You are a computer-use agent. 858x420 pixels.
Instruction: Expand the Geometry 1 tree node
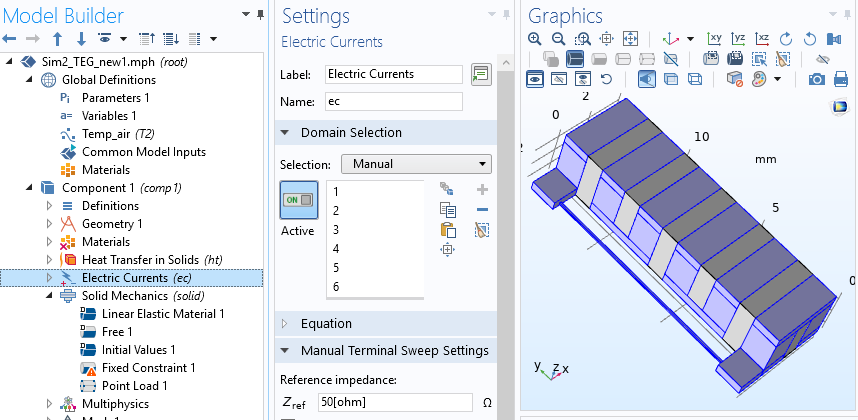[x=49, y=223]
